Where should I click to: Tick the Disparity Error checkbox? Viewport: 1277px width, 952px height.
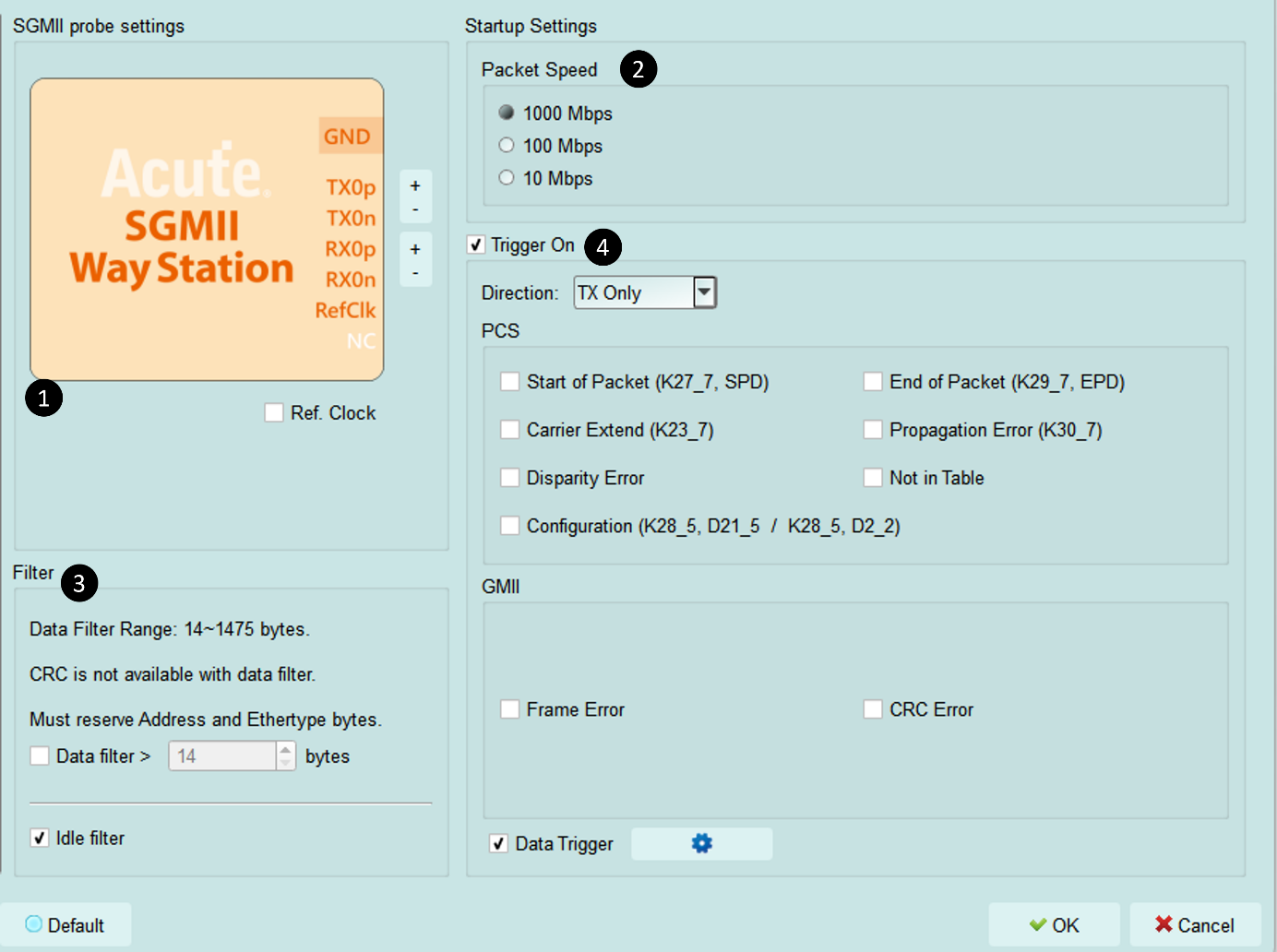pos(509,477)
